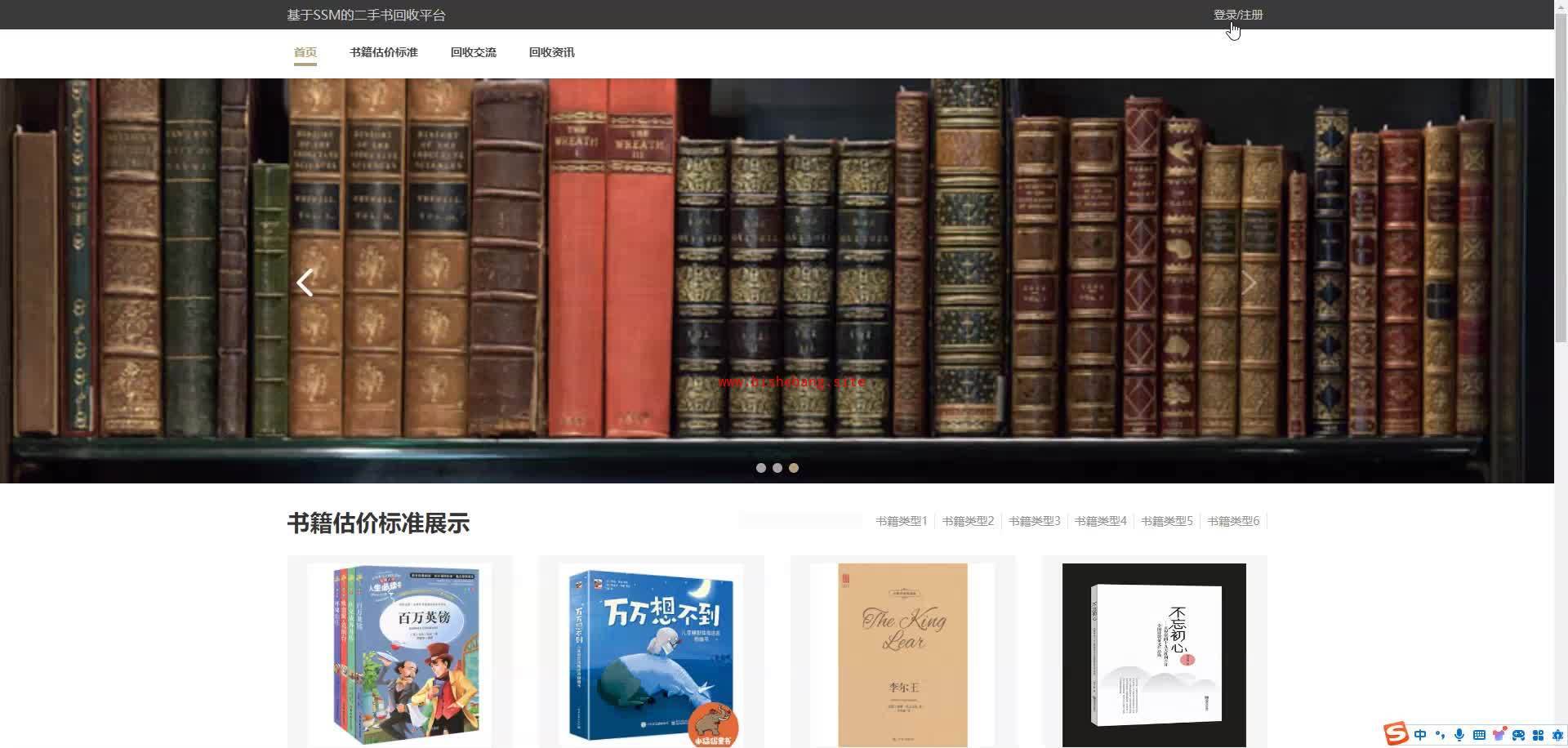The image size is (1568, 748).
Task: Click the 书籍估价标准展示 heading
Action: 378,523
